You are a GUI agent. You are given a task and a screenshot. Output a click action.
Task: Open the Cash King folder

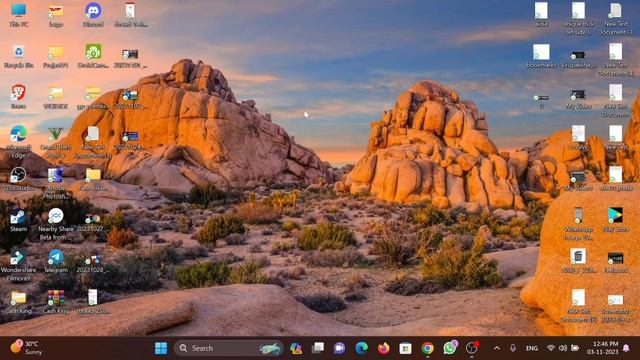click(18, 302)
